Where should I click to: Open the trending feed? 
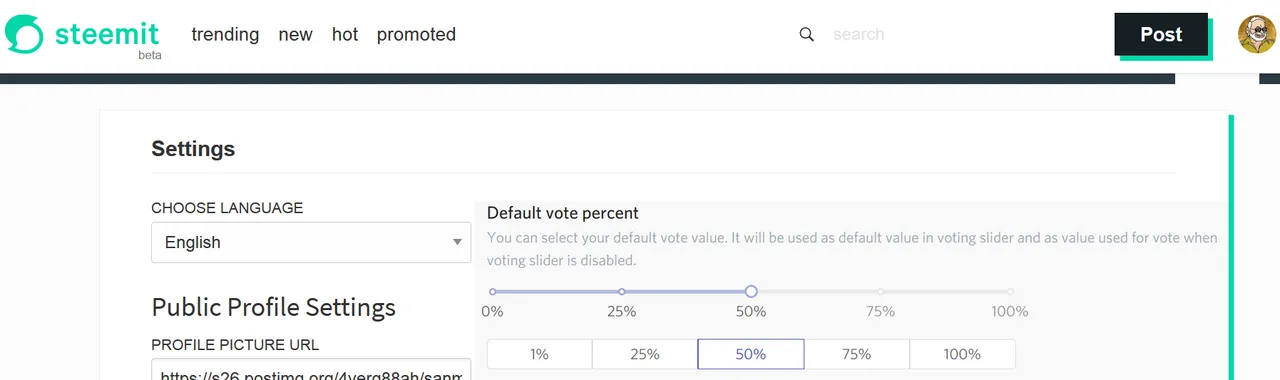point(225,34)
